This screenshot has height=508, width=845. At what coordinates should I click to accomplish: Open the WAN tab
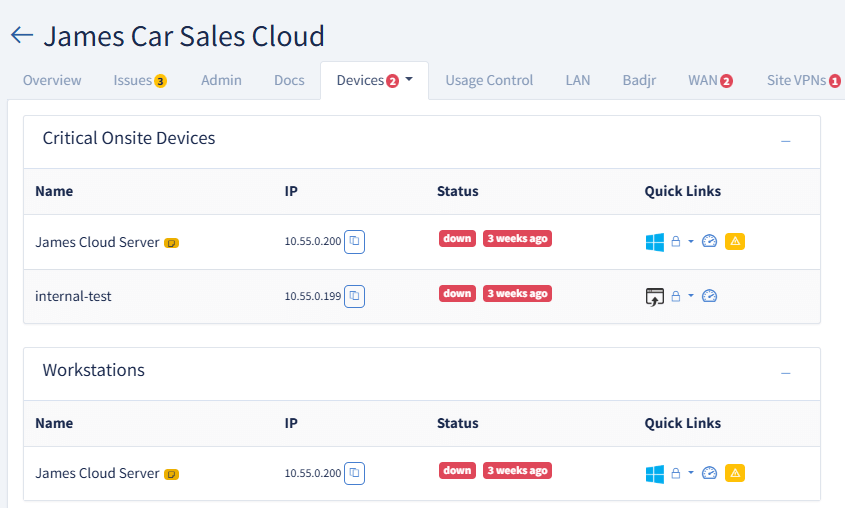point(710,80)
